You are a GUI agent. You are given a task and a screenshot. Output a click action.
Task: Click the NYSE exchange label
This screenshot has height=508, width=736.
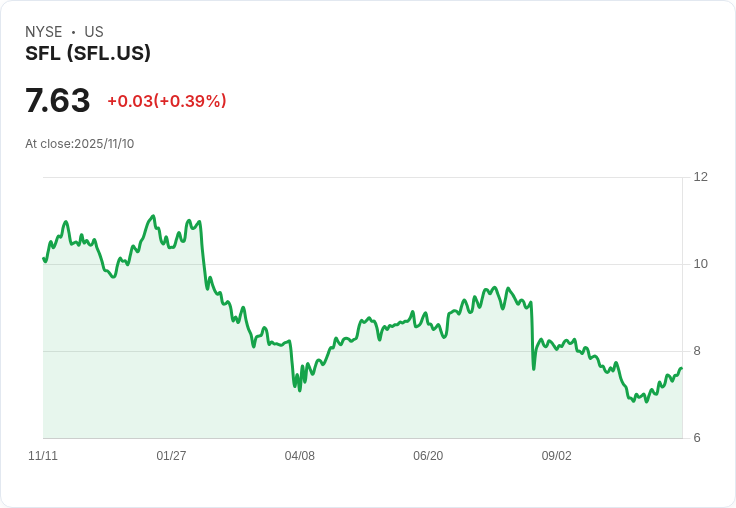(x=44, y=32)
